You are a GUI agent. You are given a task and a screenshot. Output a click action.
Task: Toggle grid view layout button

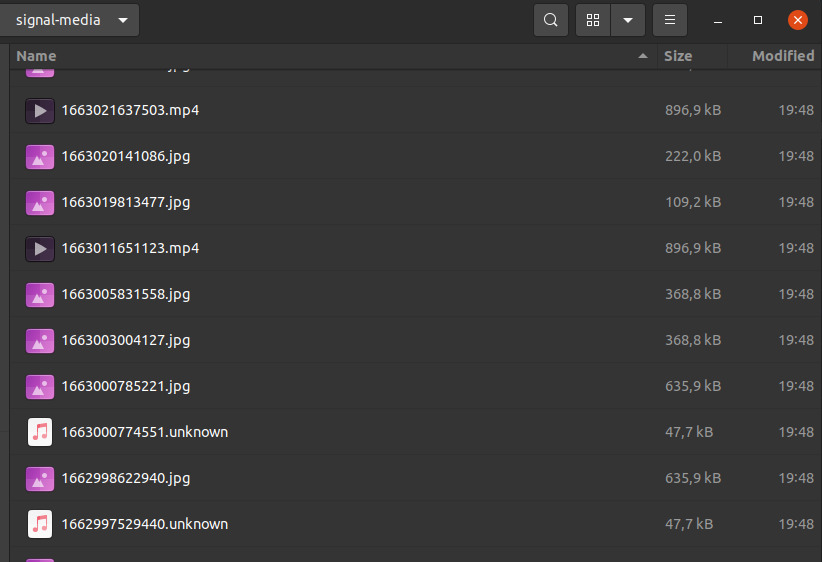(x=593, y=20)
